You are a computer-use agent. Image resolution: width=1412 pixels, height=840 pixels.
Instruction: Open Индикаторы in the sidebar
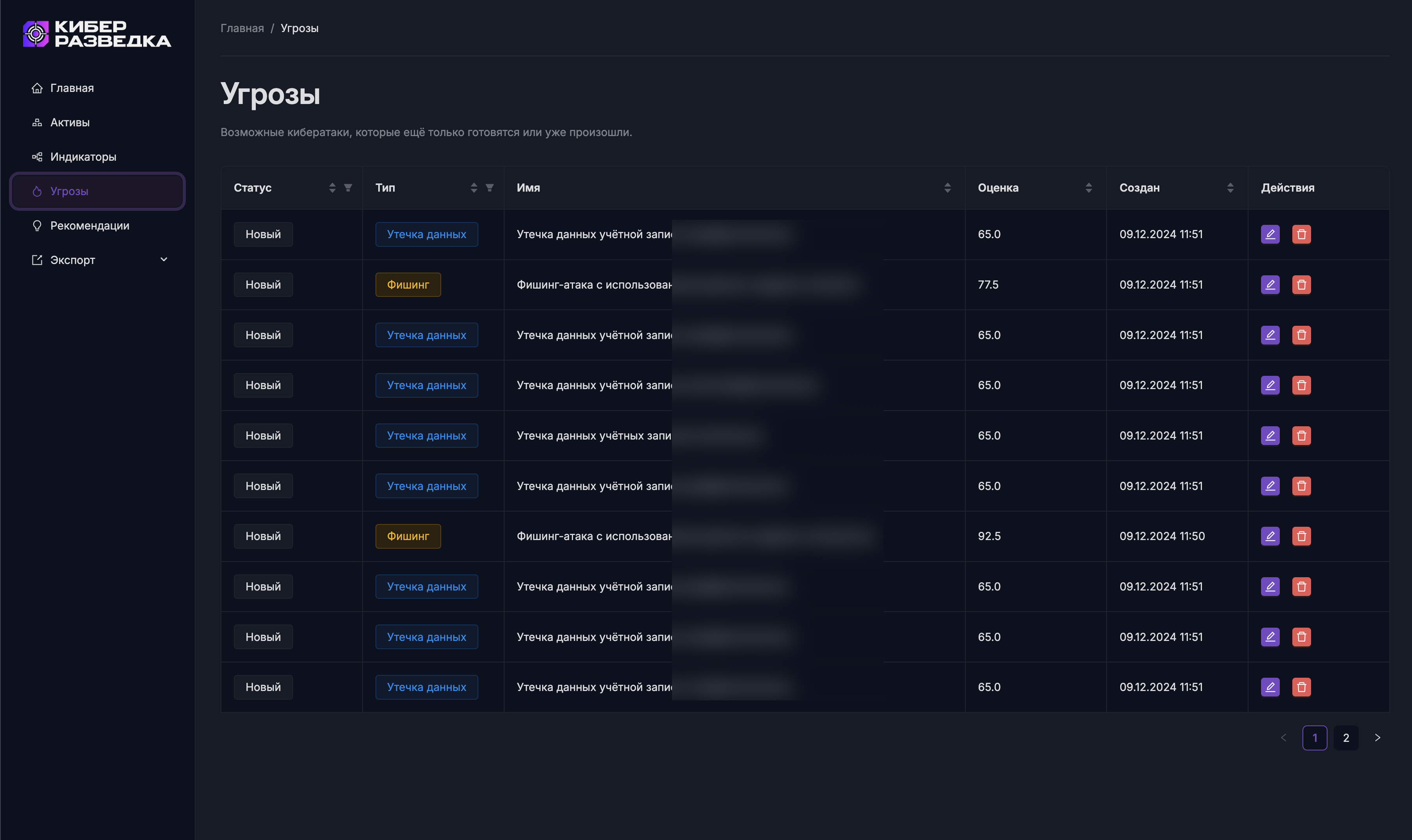pyautogui.click(x=97, y=157)
